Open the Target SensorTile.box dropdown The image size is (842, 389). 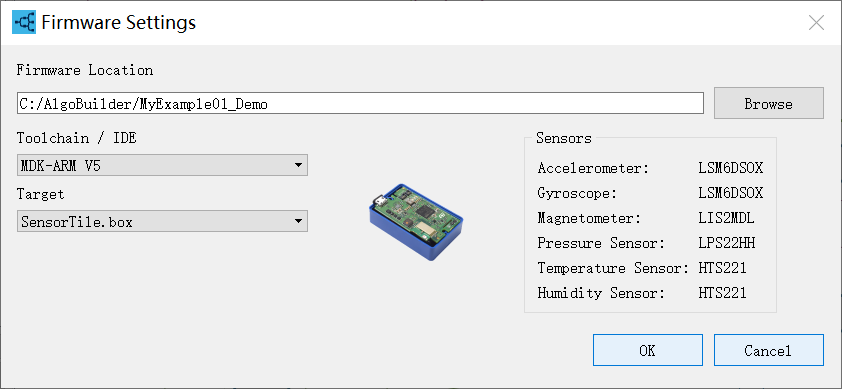point(162,221)
